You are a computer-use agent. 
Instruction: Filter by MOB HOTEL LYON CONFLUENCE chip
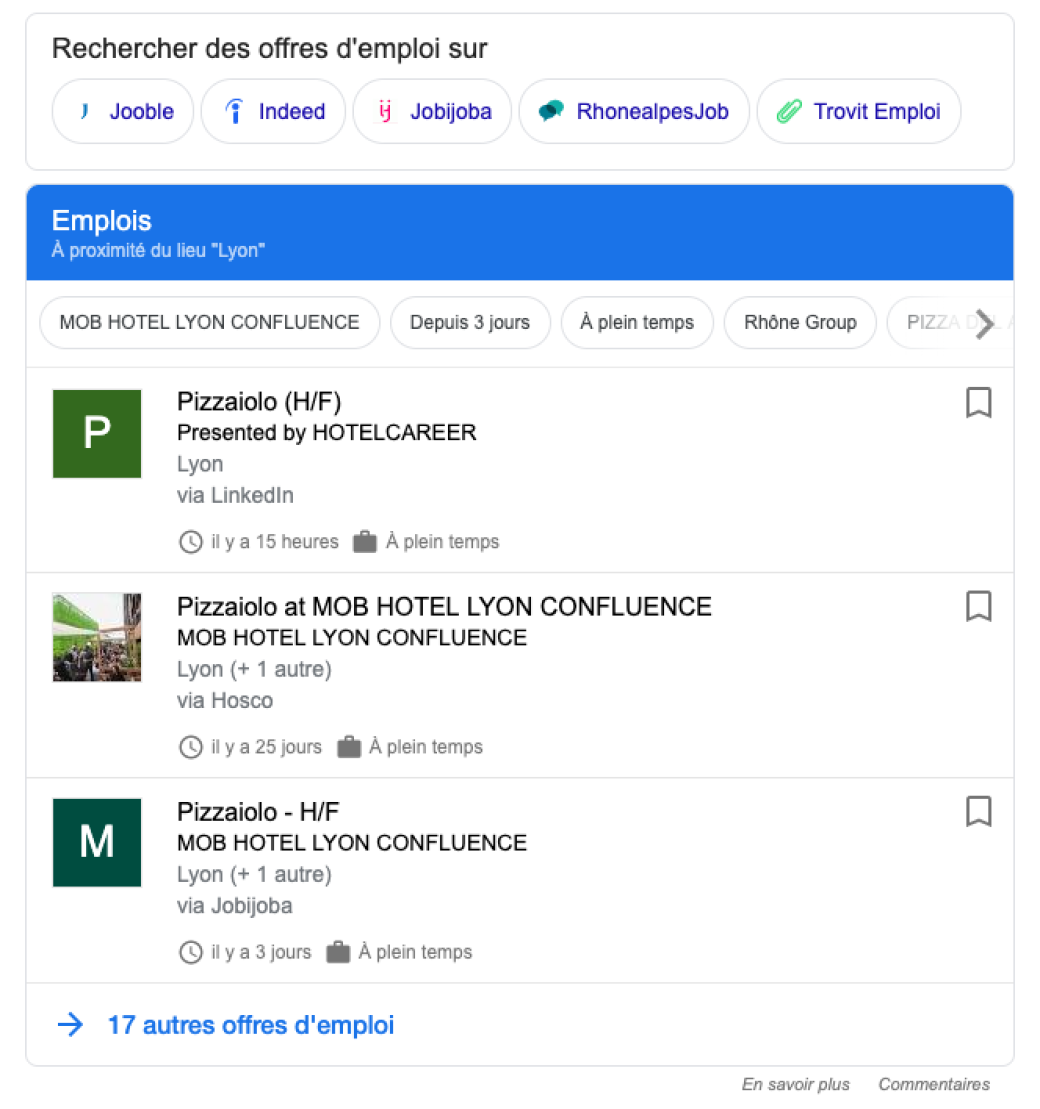click(209, 323)
